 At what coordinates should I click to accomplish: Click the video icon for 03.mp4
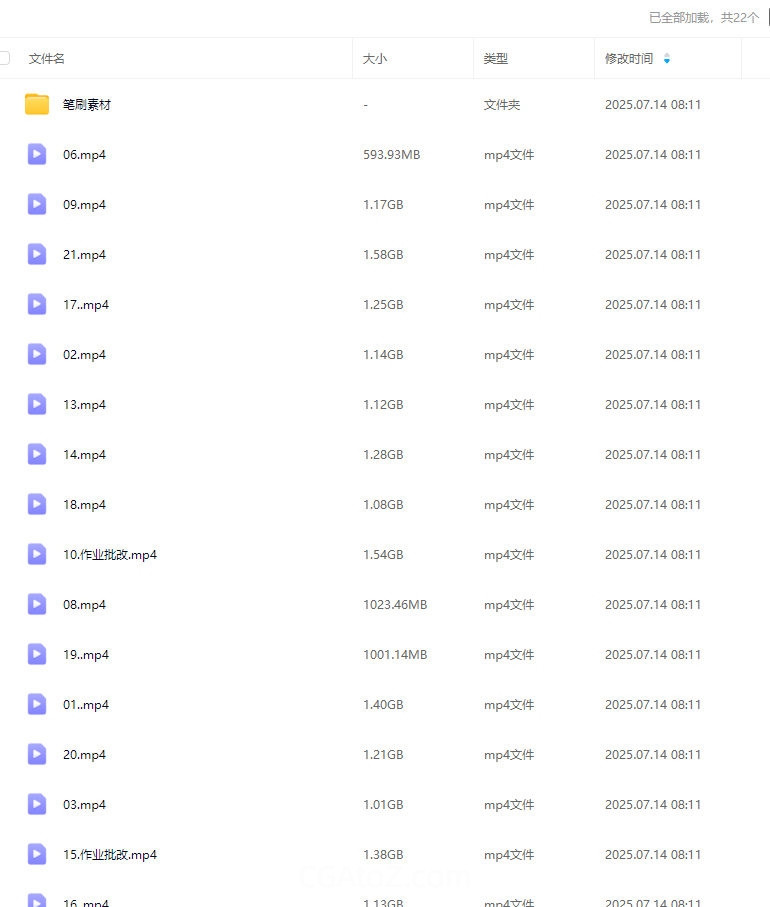click(37, 804)
